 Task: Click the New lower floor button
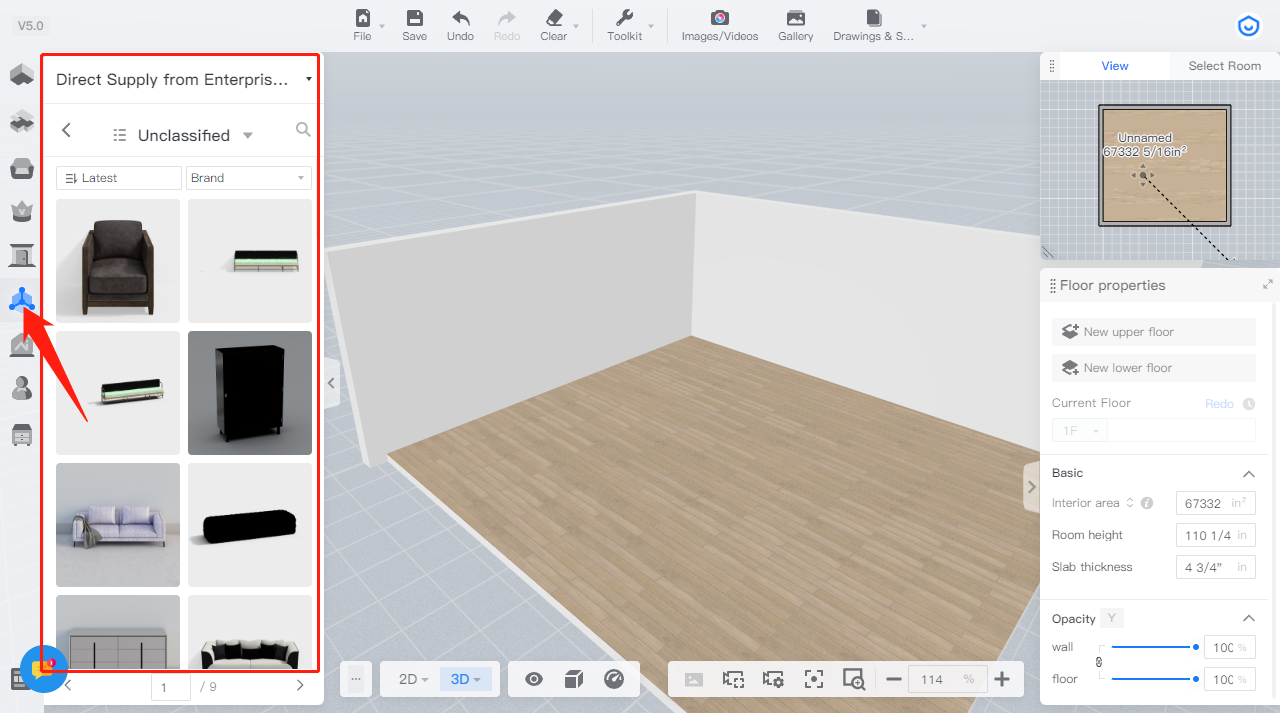pos(1153,368)
